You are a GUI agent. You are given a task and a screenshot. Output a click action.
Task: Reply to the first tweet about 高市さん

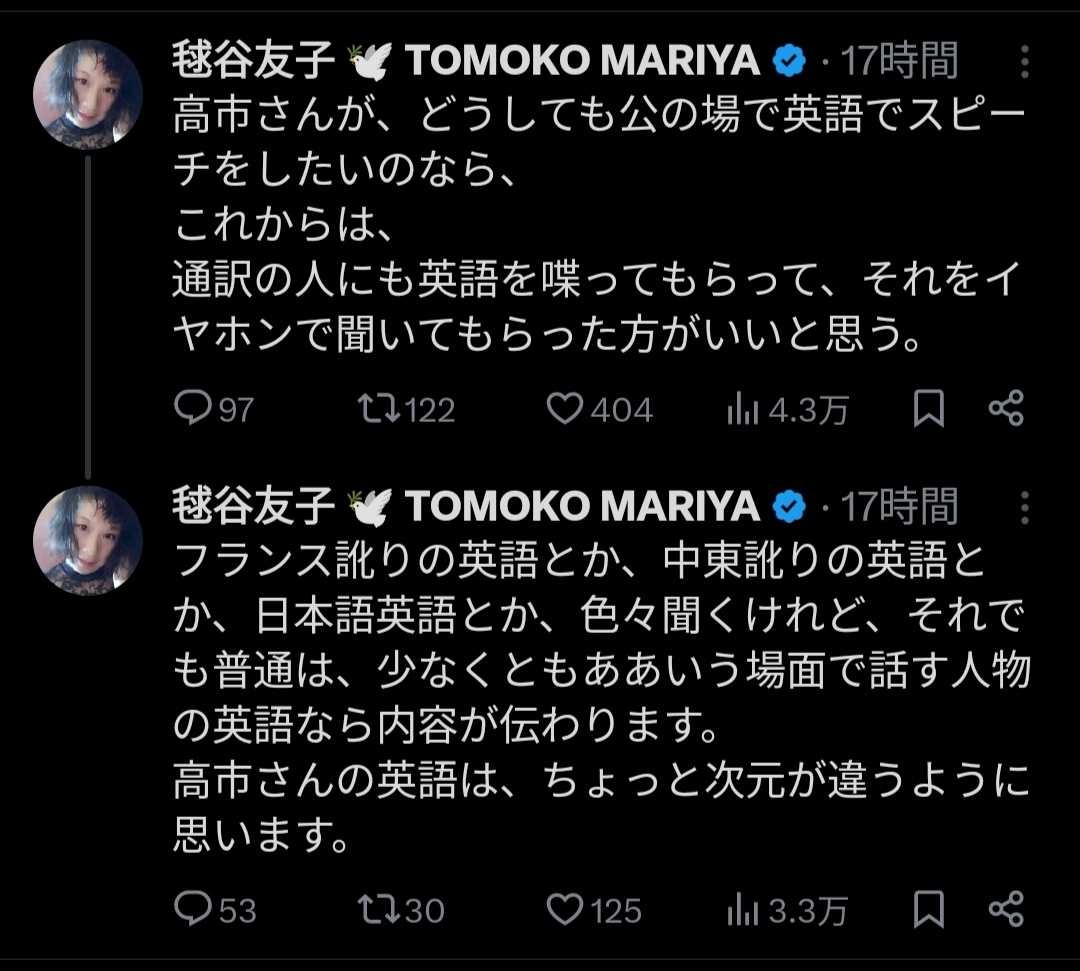pos(191,409)
